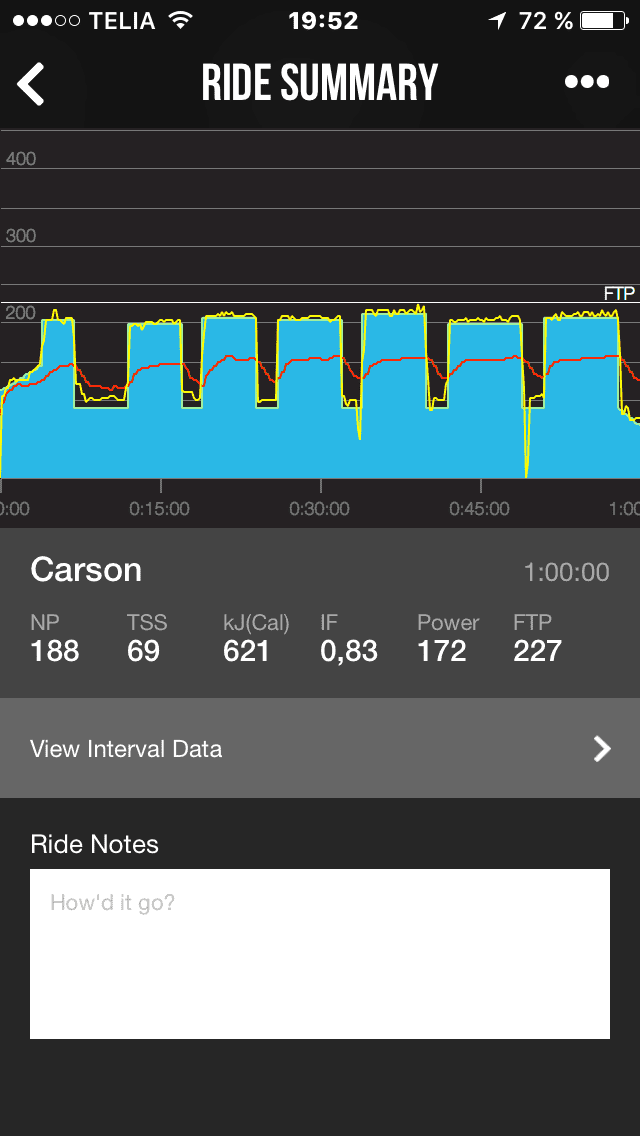The image size is (640, 1136).
Task: Tap the kJ(Cal) value 621
Action: click(246, 652)
